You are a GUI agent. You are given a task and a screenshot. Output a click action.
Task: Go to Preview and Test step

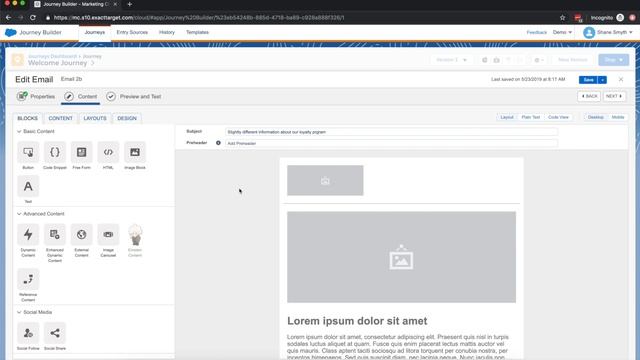click(134, 96)
